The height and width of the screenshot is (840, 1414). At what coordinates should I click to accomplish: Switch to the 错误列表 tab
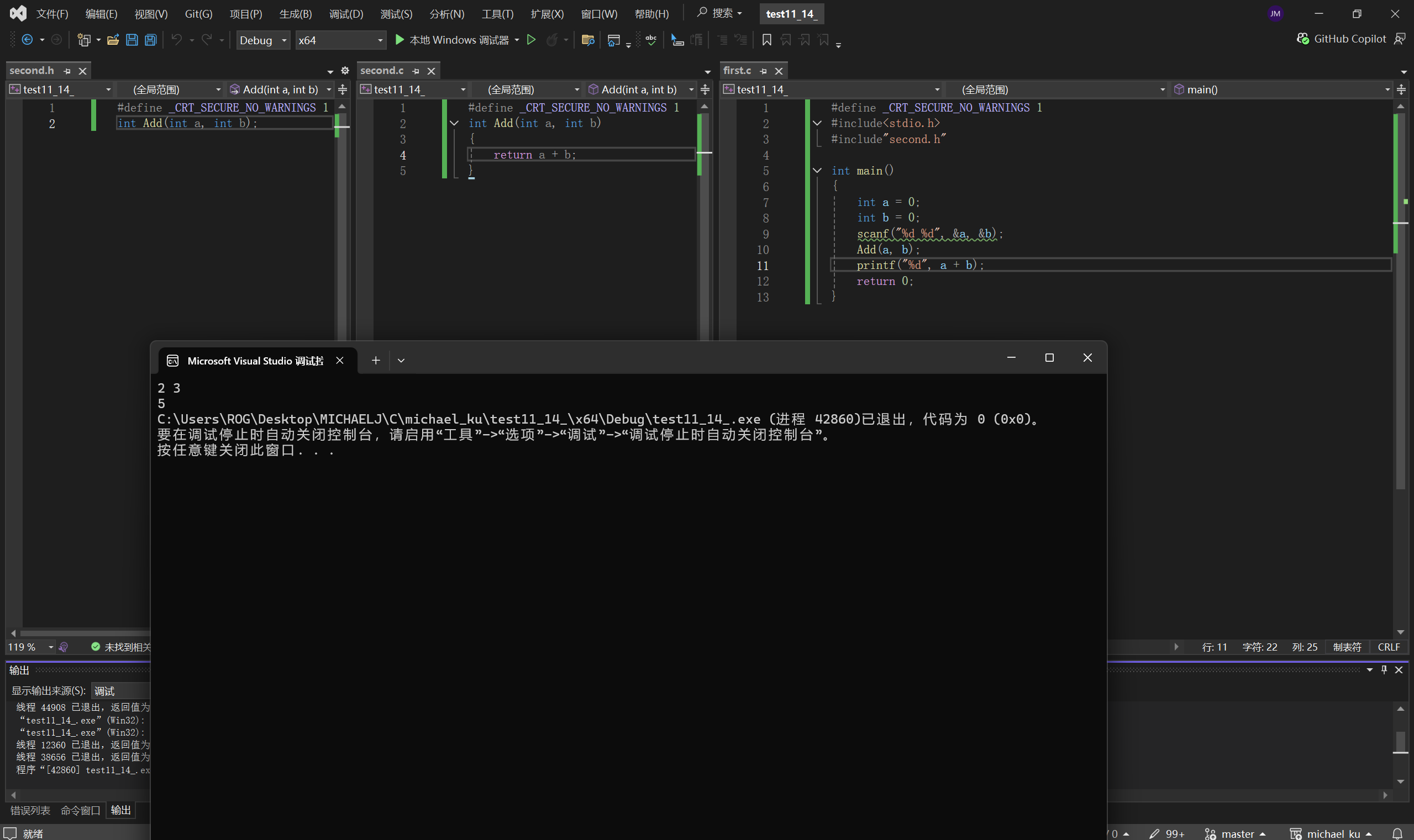coord(30,810)
